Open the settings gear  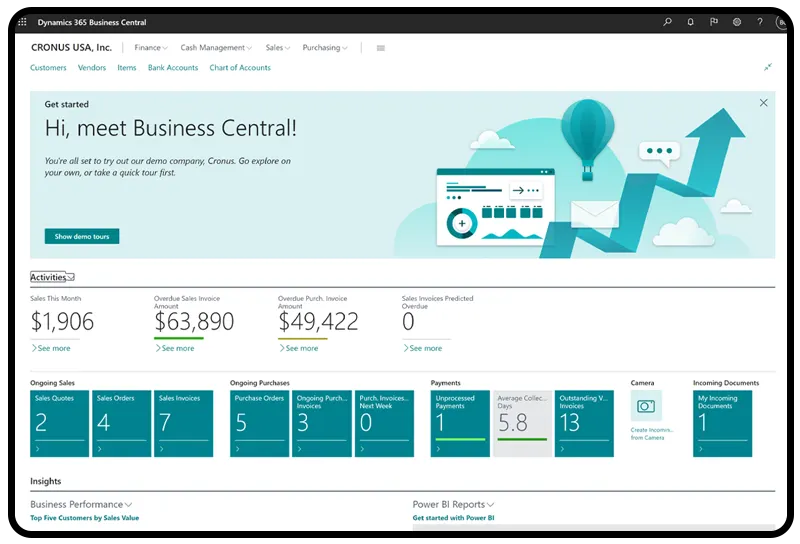(x=737, y=21)
